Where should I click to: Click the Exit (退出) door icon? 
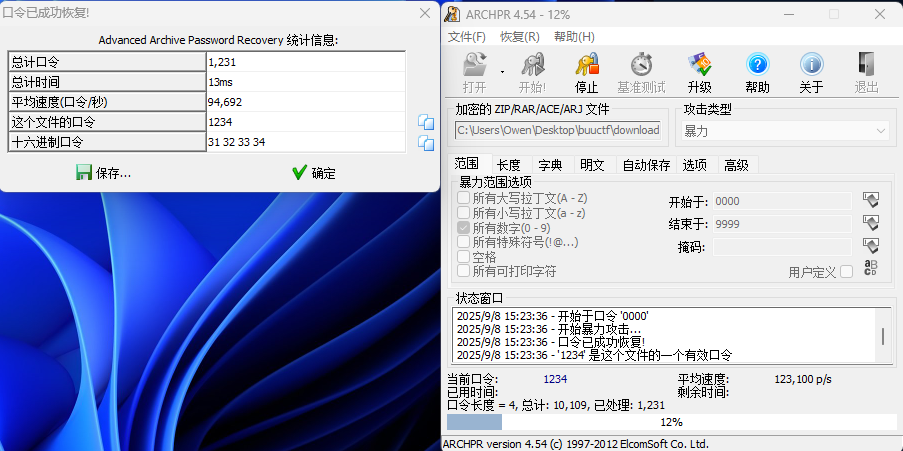(x=866, y=65)
